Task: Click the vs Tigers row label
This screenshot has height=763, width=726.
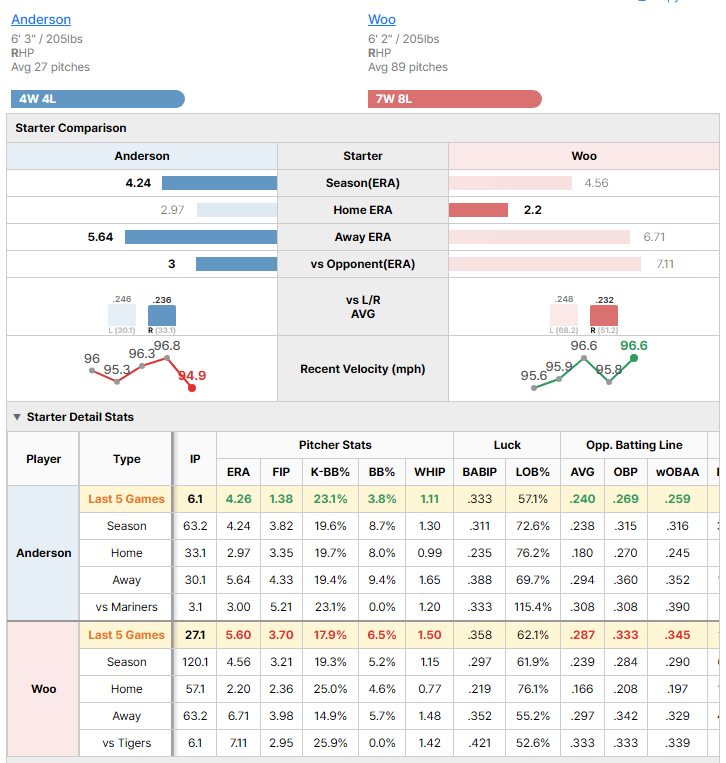Action: point(127,743)
